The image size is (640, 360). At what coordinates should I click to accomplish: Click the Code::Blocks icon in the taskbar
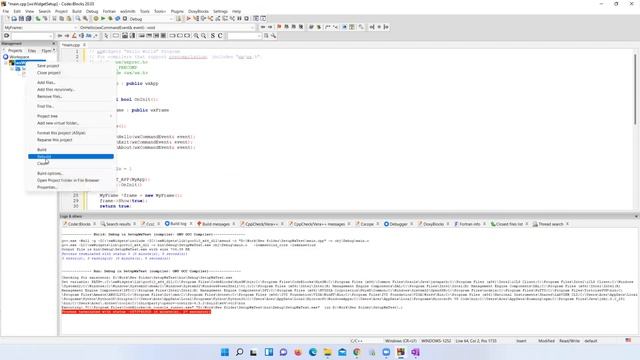(x=401, y=352)
